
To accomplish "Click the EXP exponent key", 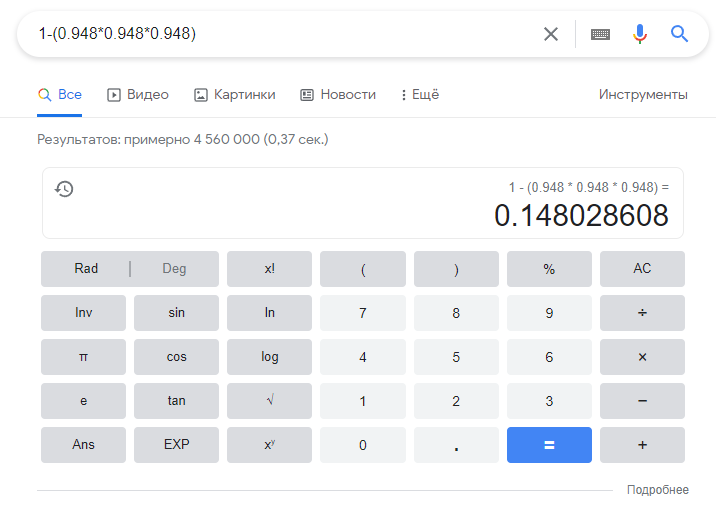I will tap(176, 445).
